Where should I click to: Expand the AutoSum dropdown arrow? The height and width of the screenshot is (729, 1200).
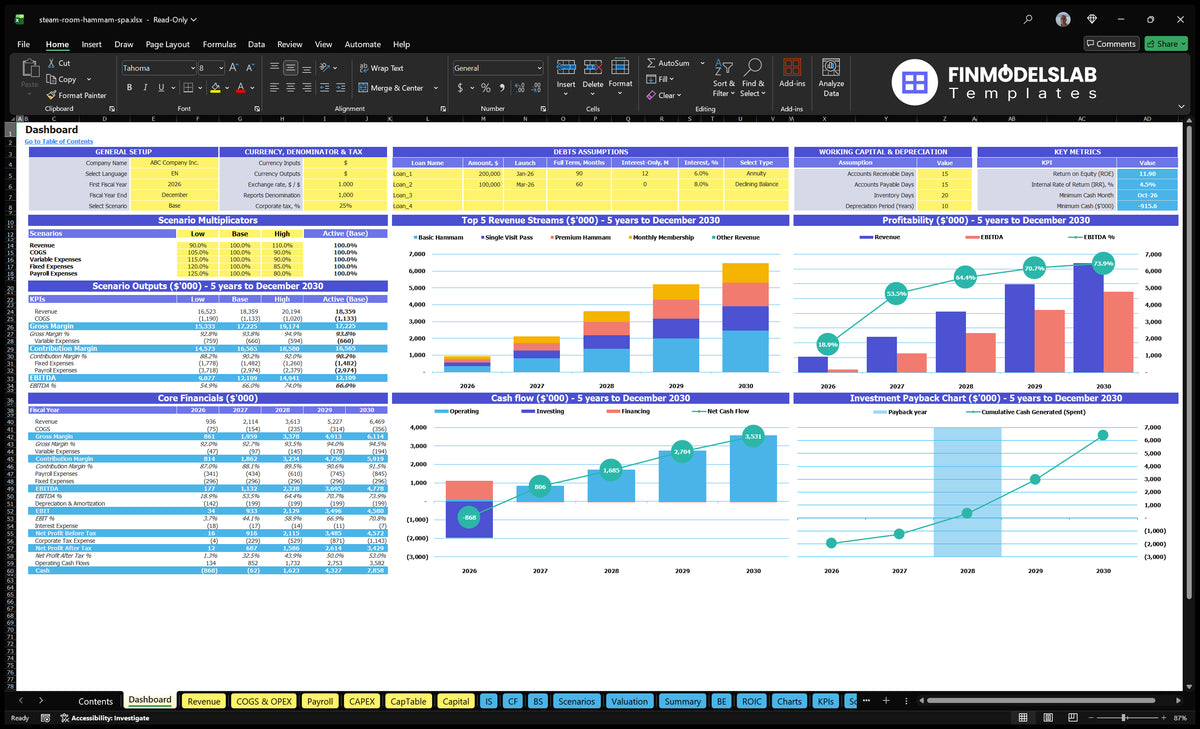tap(702, 63)
